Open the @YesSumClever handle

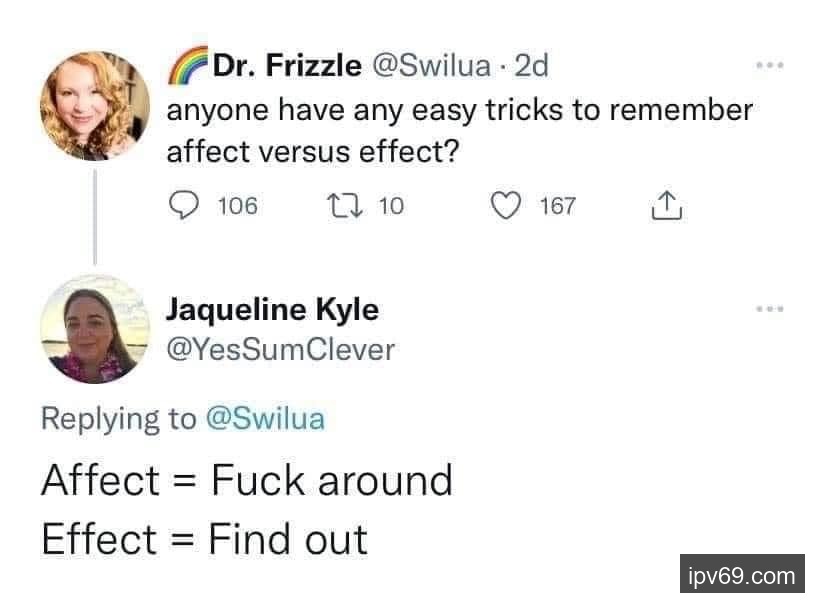(x=280, y=349)
